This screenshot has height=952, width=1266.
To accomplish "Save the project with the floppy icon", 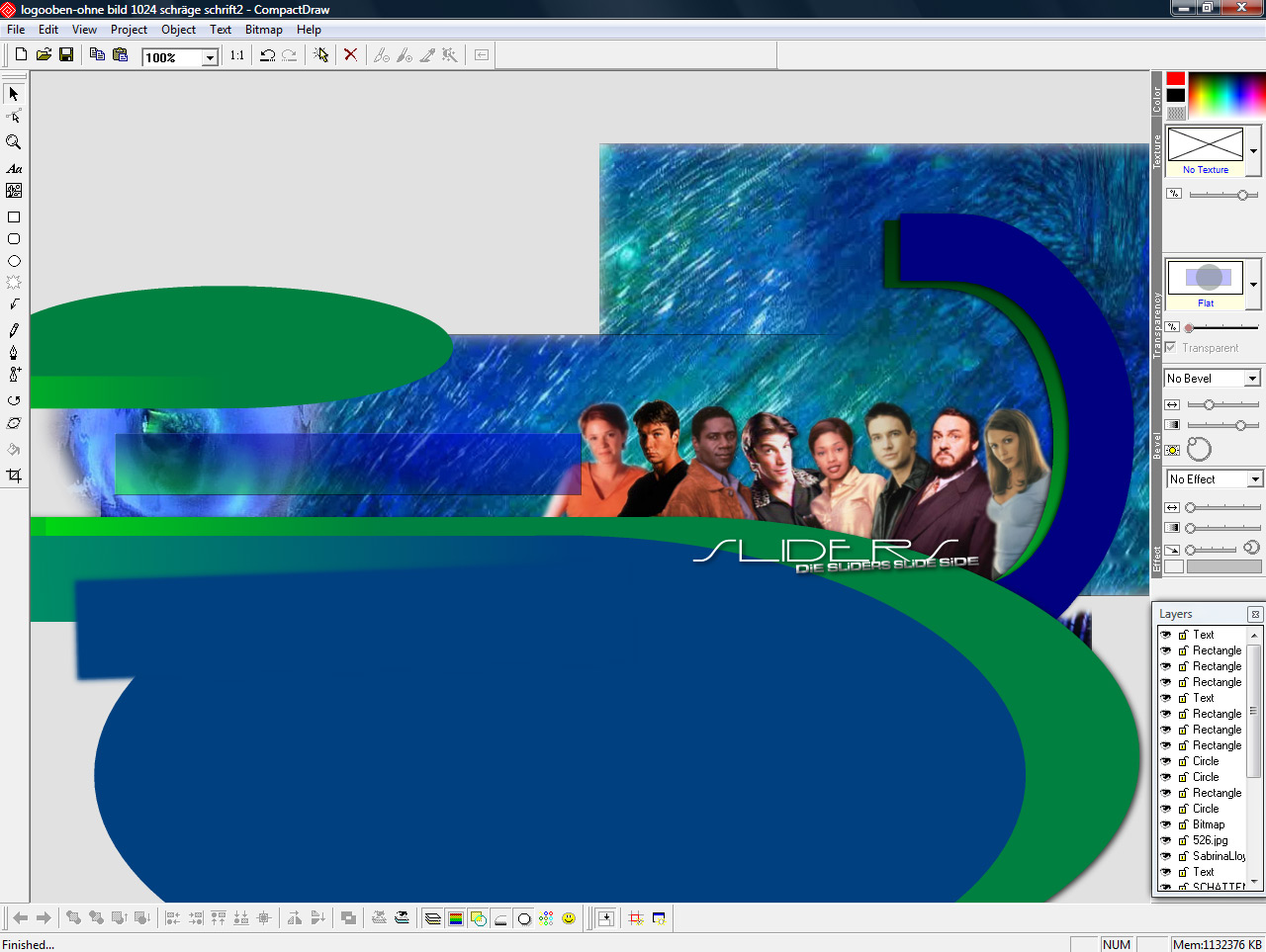I will click(66, 54).
